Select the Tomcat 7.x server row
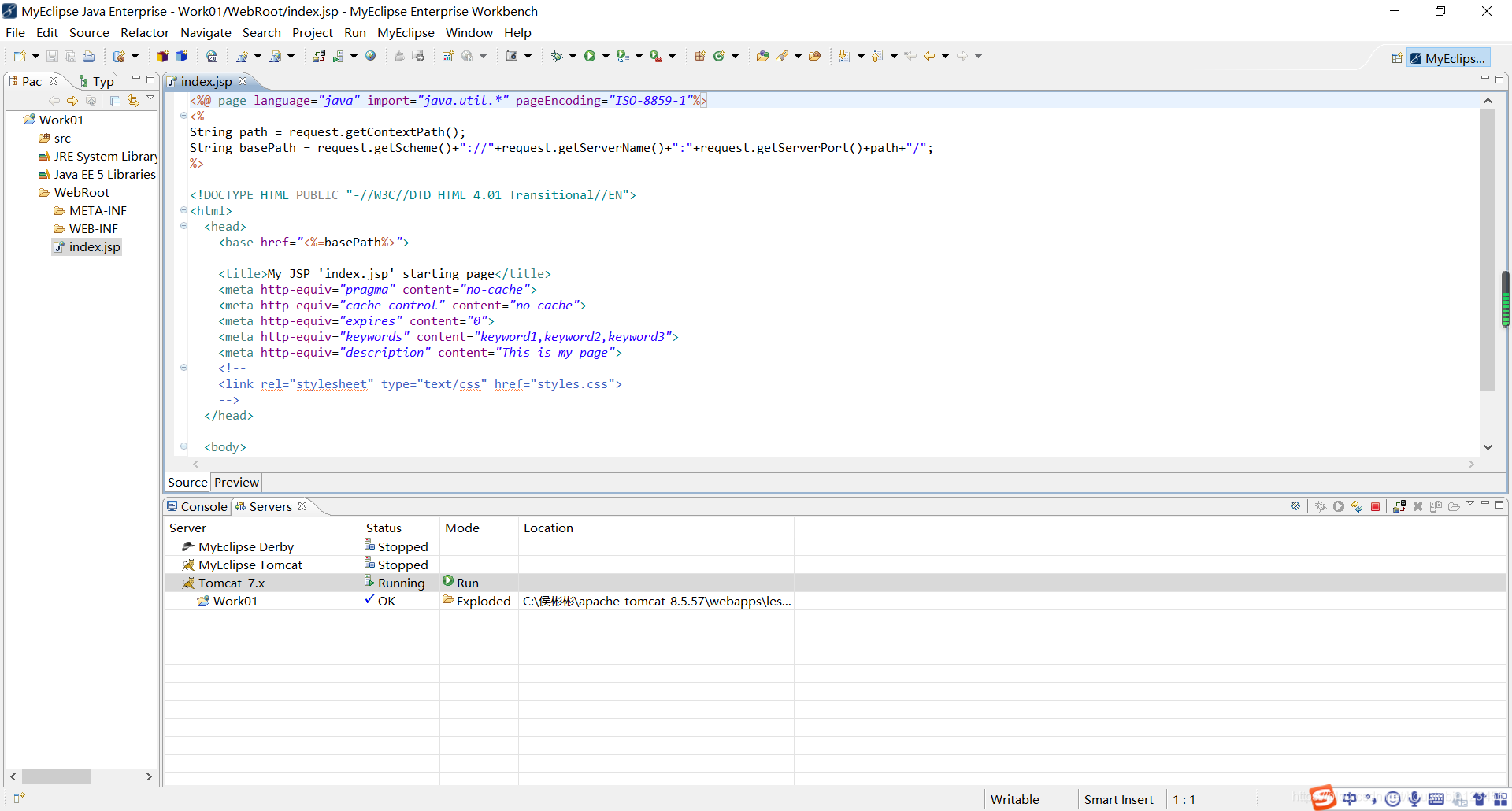Viewport: 1512px width, 811px height. [x=836, y=583]
